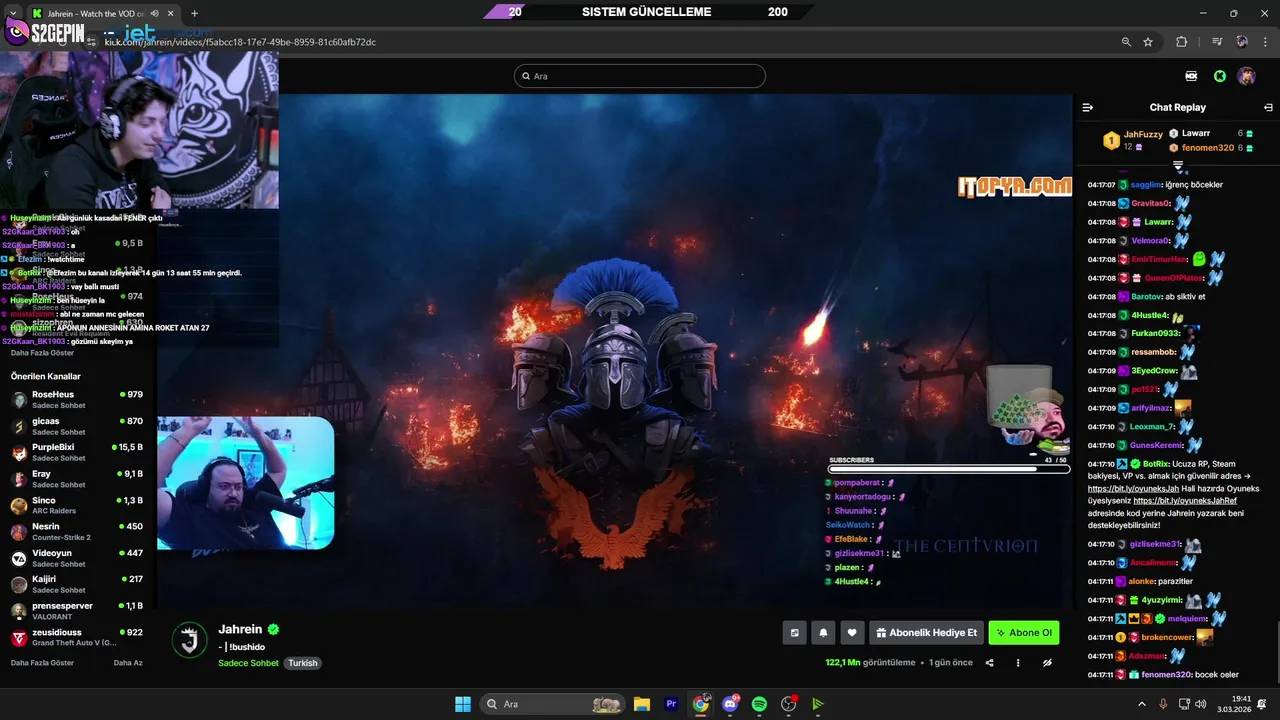Image resolution: width=1280 pixels, height=720 pixels.
Task: Open the tab search dropdown chevron
Action: click(12, 13)
